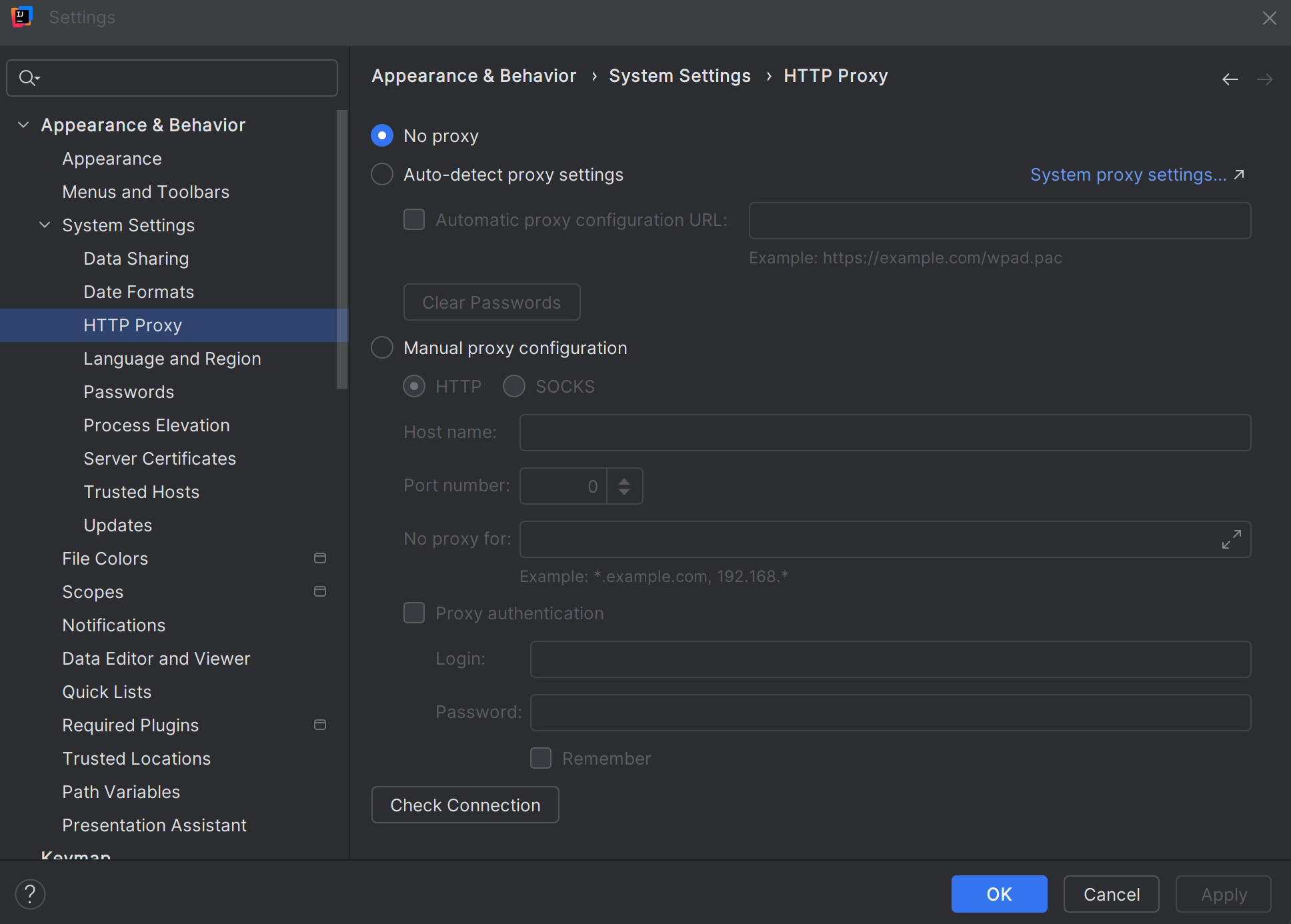Open the Trusted Hosts settings page
This screenshot has width=1291, height=924.
click(x=141, y=491)
